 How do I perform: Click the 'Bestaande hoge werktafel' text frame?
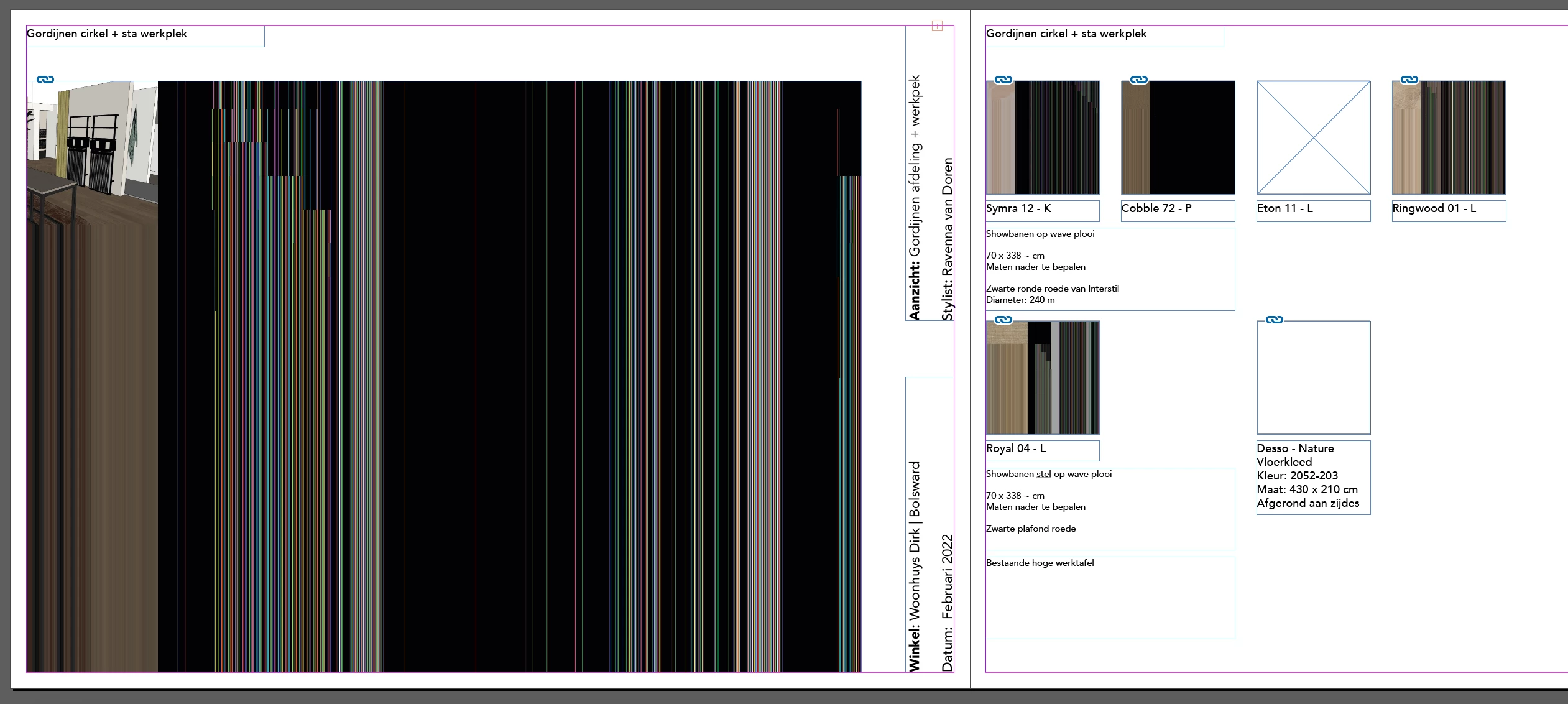[x=1110, y=597]
